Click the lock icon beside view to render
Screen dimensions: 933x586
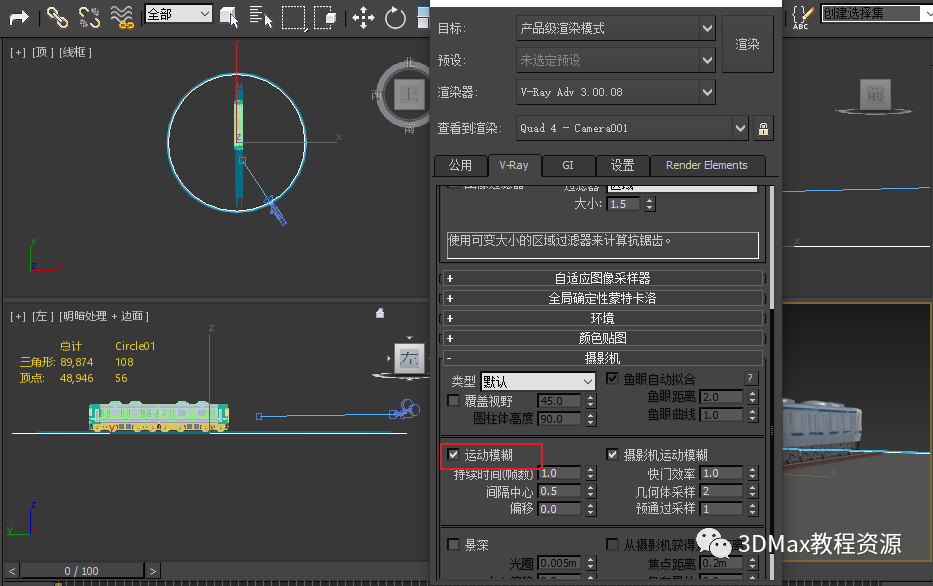tap(763, 128)
